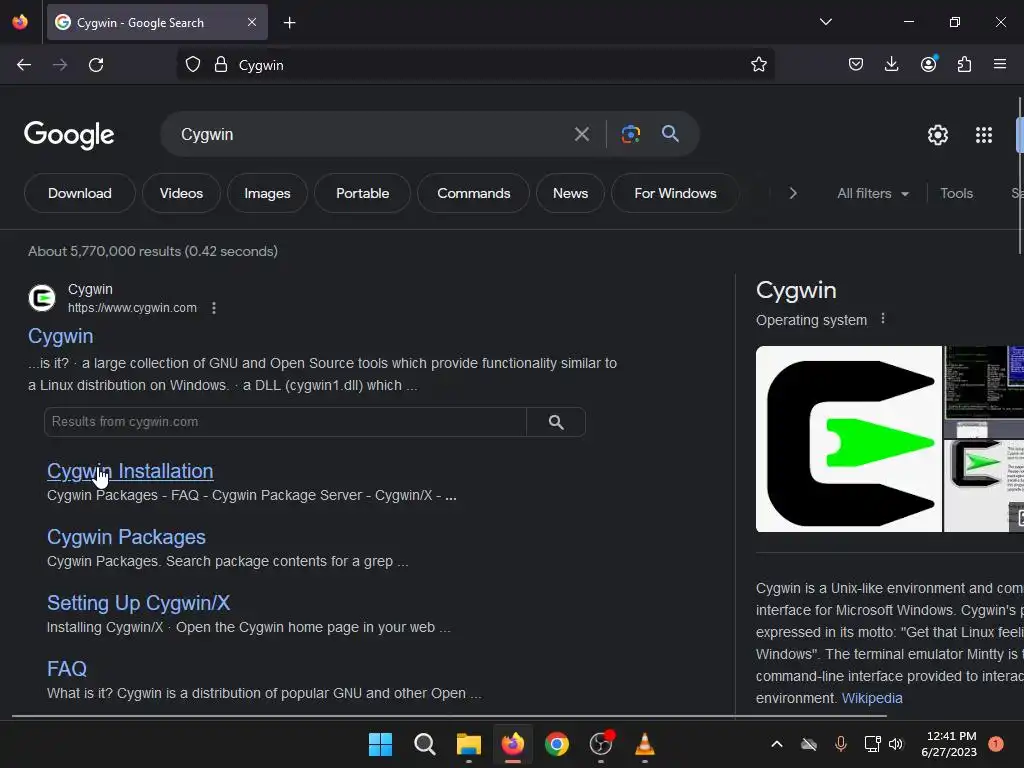
Task: Open Windows taskbar search
Action: point(424,744)
